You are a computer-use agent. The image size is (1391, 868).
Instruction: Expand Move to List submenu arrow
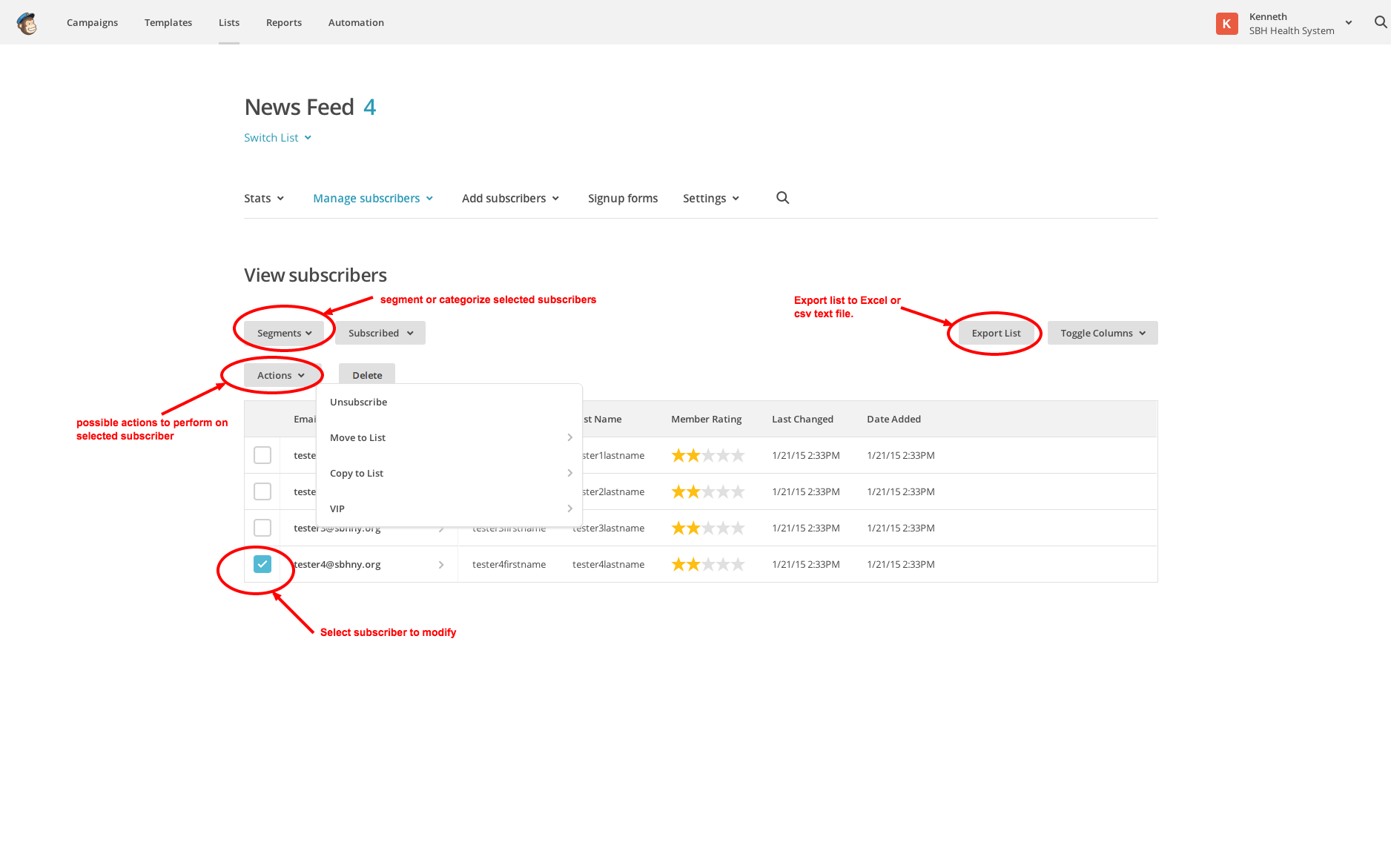point(569,437)
